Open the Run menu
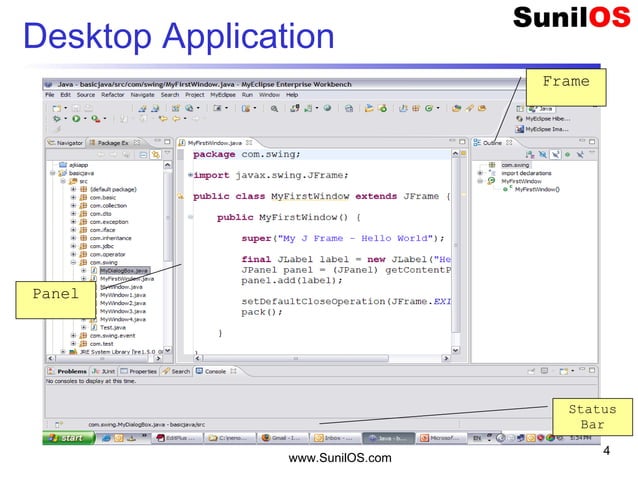This screenshot has height=478, width=638. coord(247,95)
